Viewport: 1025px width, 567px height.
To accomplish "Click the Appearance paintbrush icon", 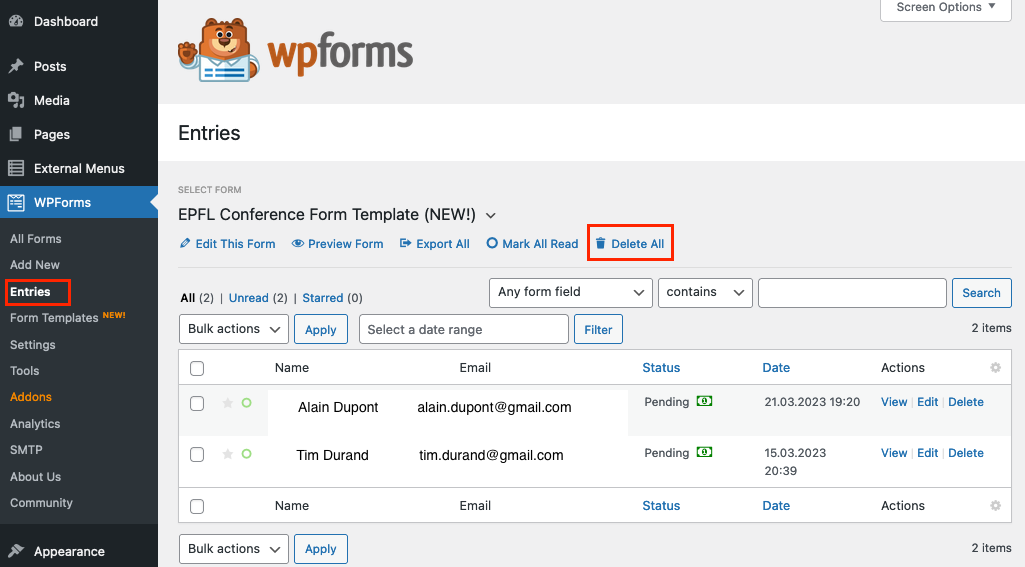I will [x=16, y=551].
